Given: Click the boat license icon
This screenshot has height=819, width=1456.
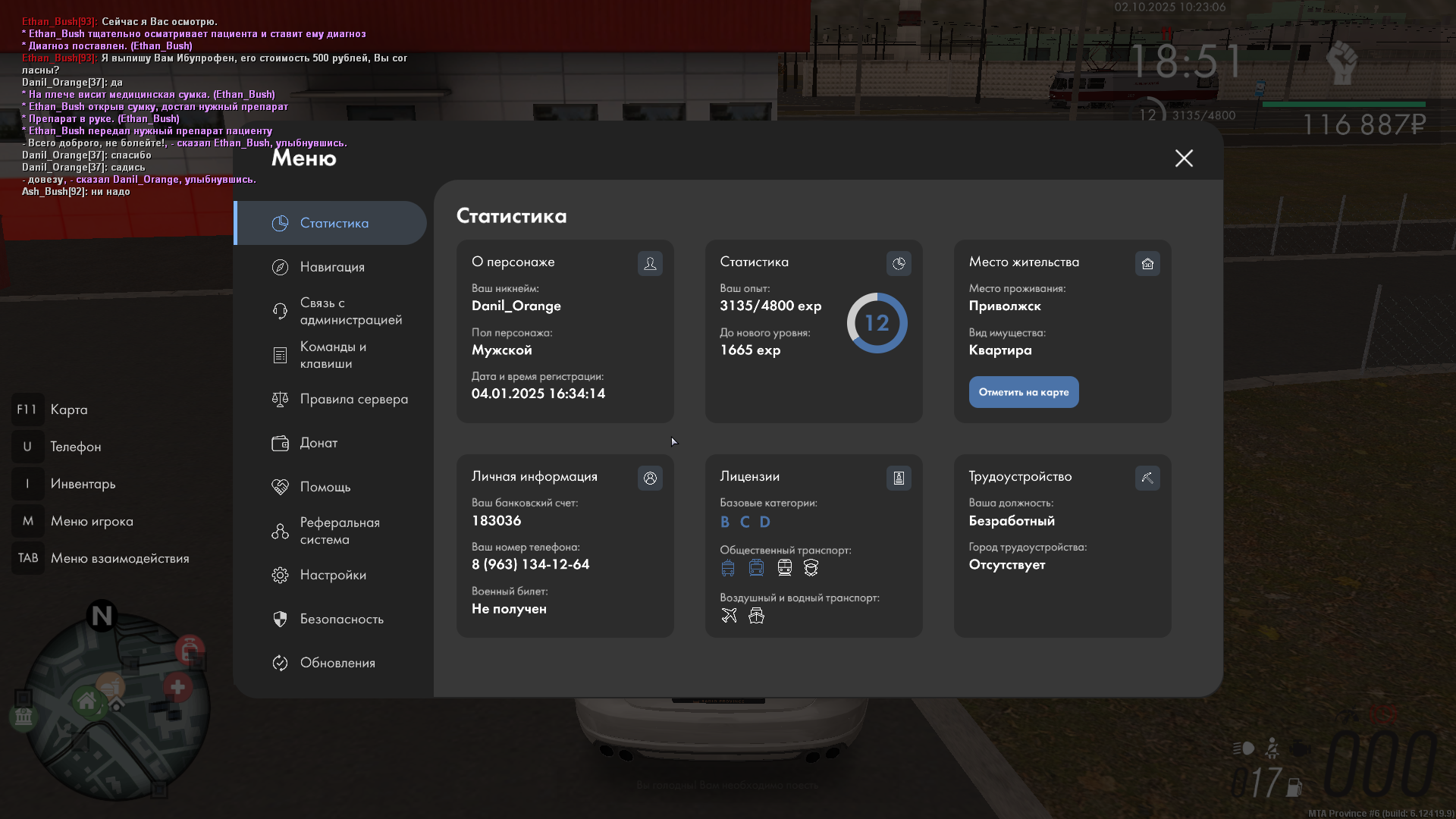Looking at the screenshot, I should (x=756, y=616).
